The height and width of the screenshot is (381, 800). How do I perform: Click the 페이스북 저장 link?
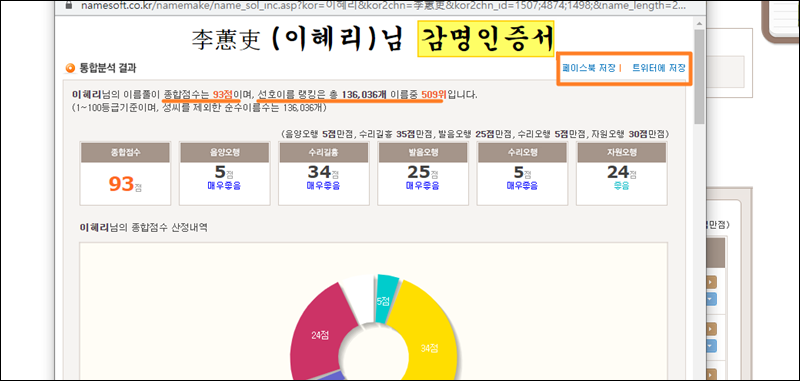pyautogui.click(x=588, y=68)
